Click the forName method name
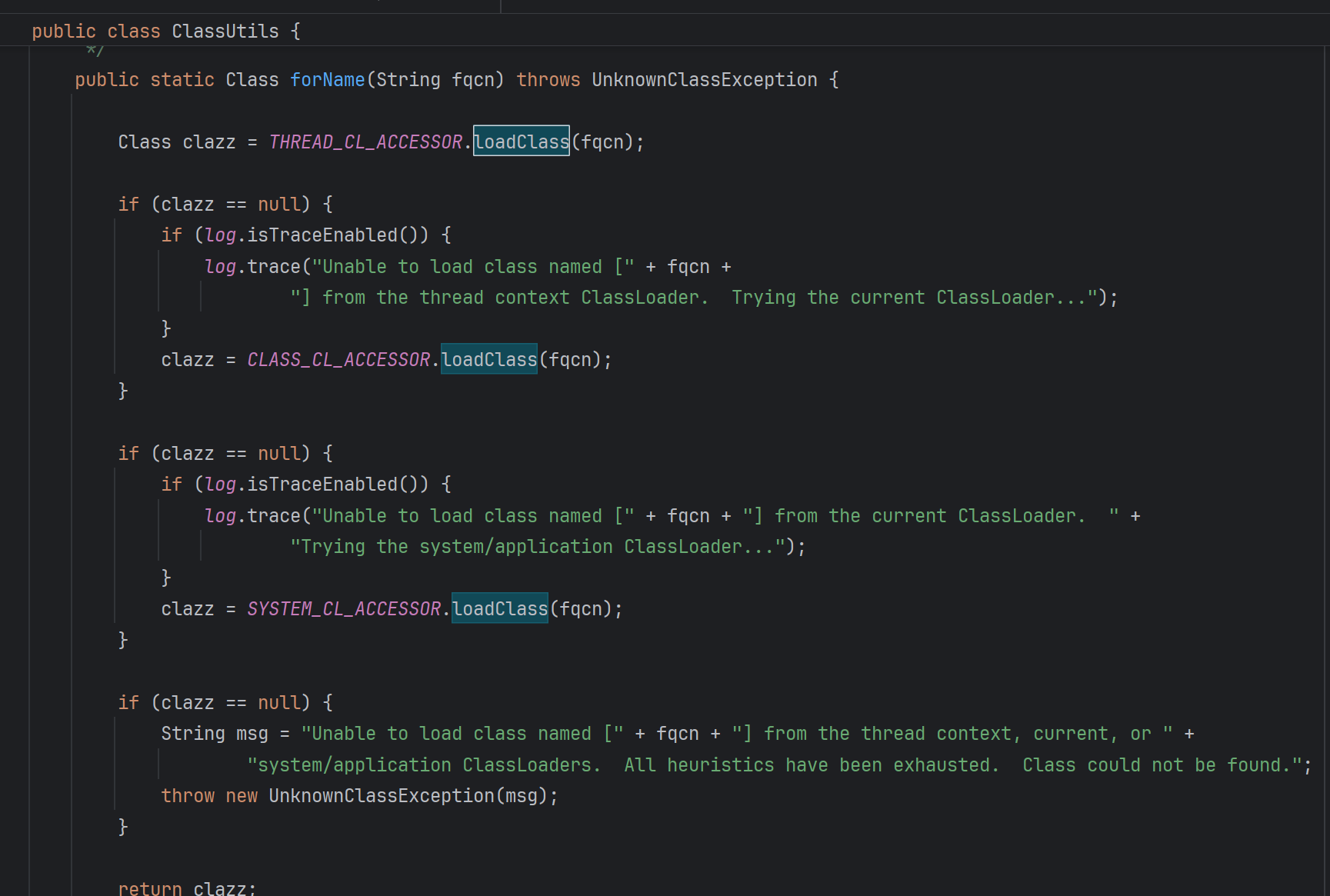This screenshot has height=896, width=1330. pos(327,80)
